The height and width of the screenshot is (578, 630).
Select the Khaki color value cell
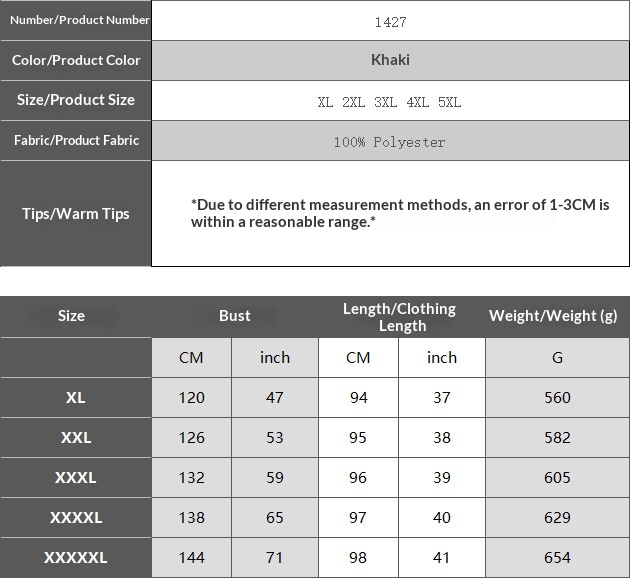[x=390, y=60]
